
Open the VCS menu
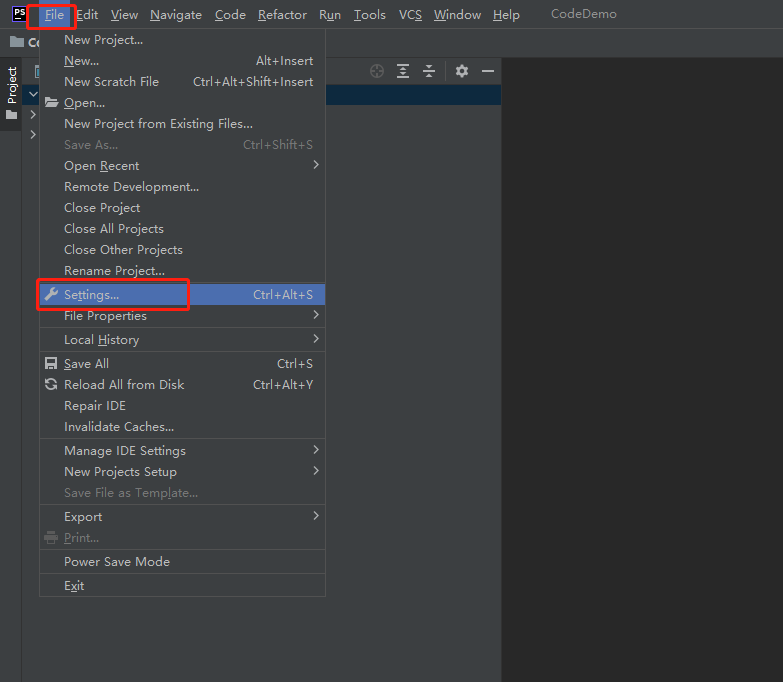tap(410, 15)
